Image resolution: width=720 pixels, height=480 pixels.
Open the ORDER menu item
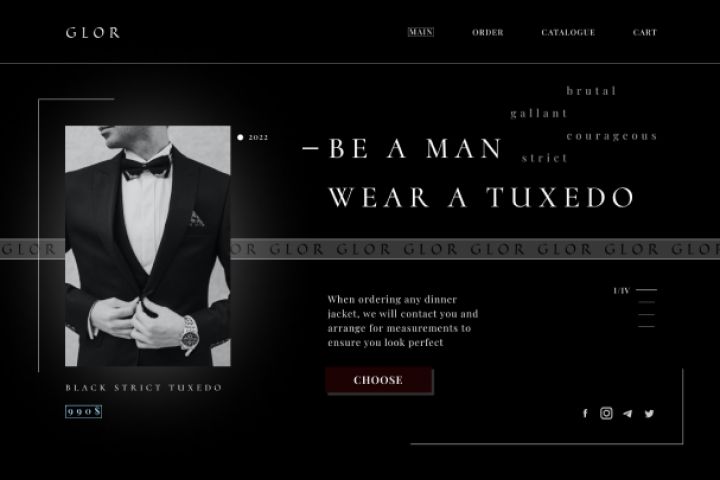[x=488, y=33]
